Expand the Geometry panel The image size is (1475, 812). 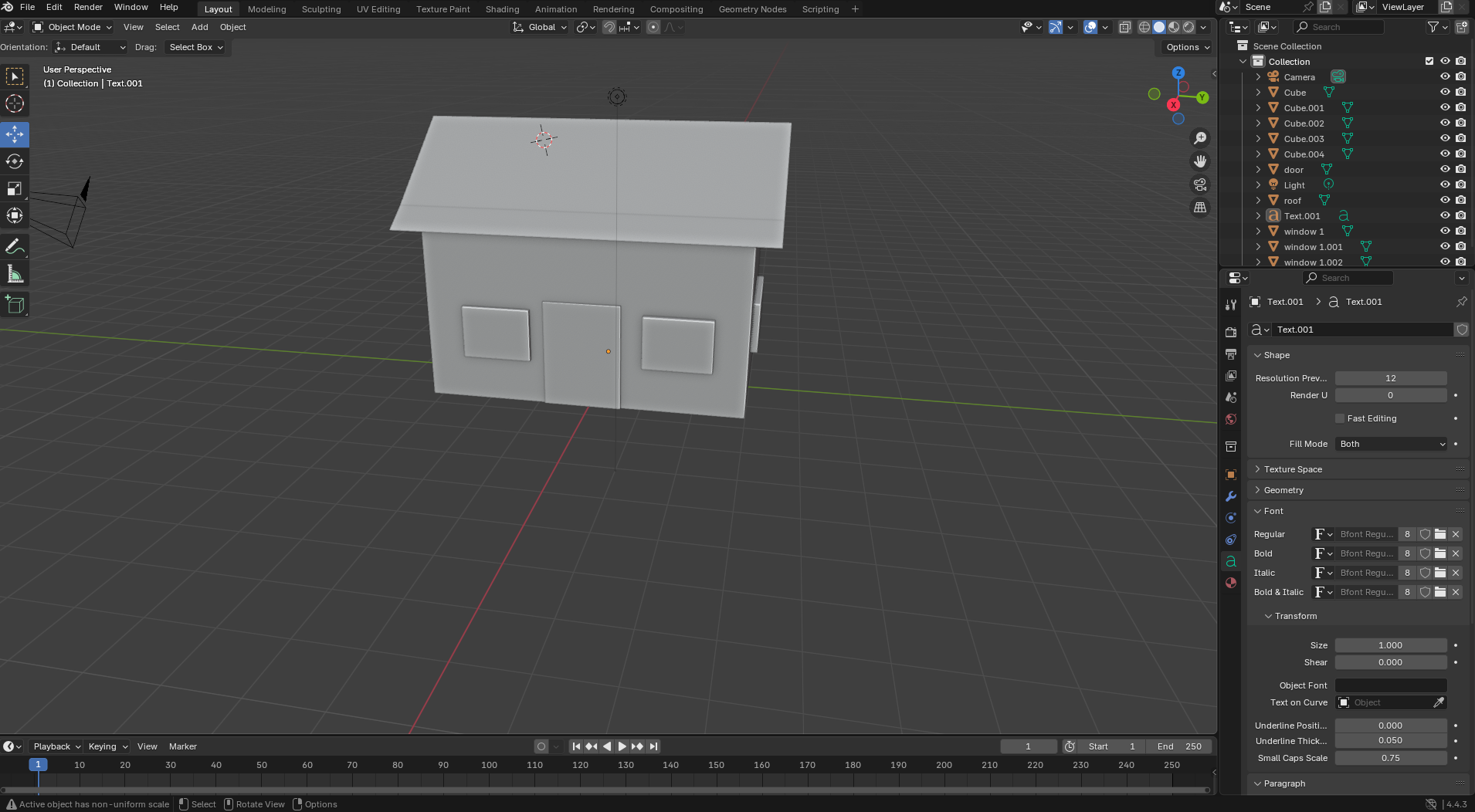[x=1283, y=490]
